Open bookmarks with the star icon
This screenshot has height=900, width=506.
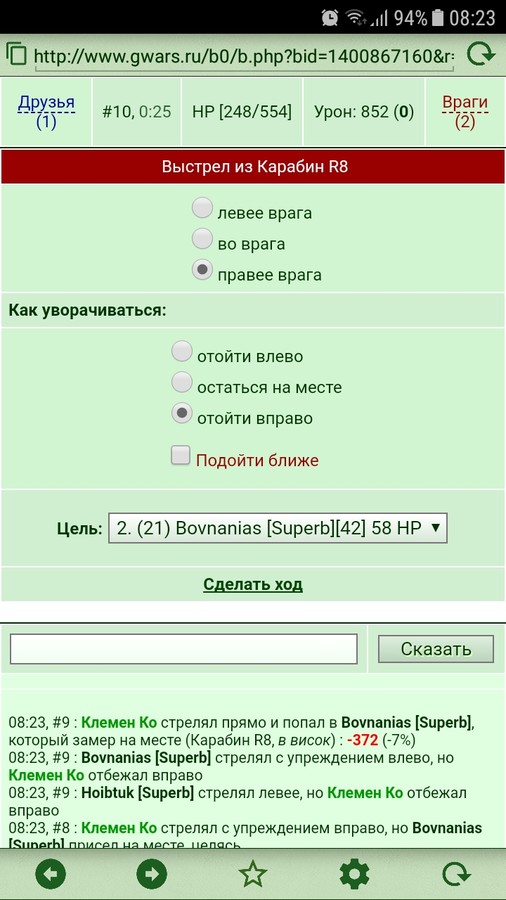tap(253, 875)
